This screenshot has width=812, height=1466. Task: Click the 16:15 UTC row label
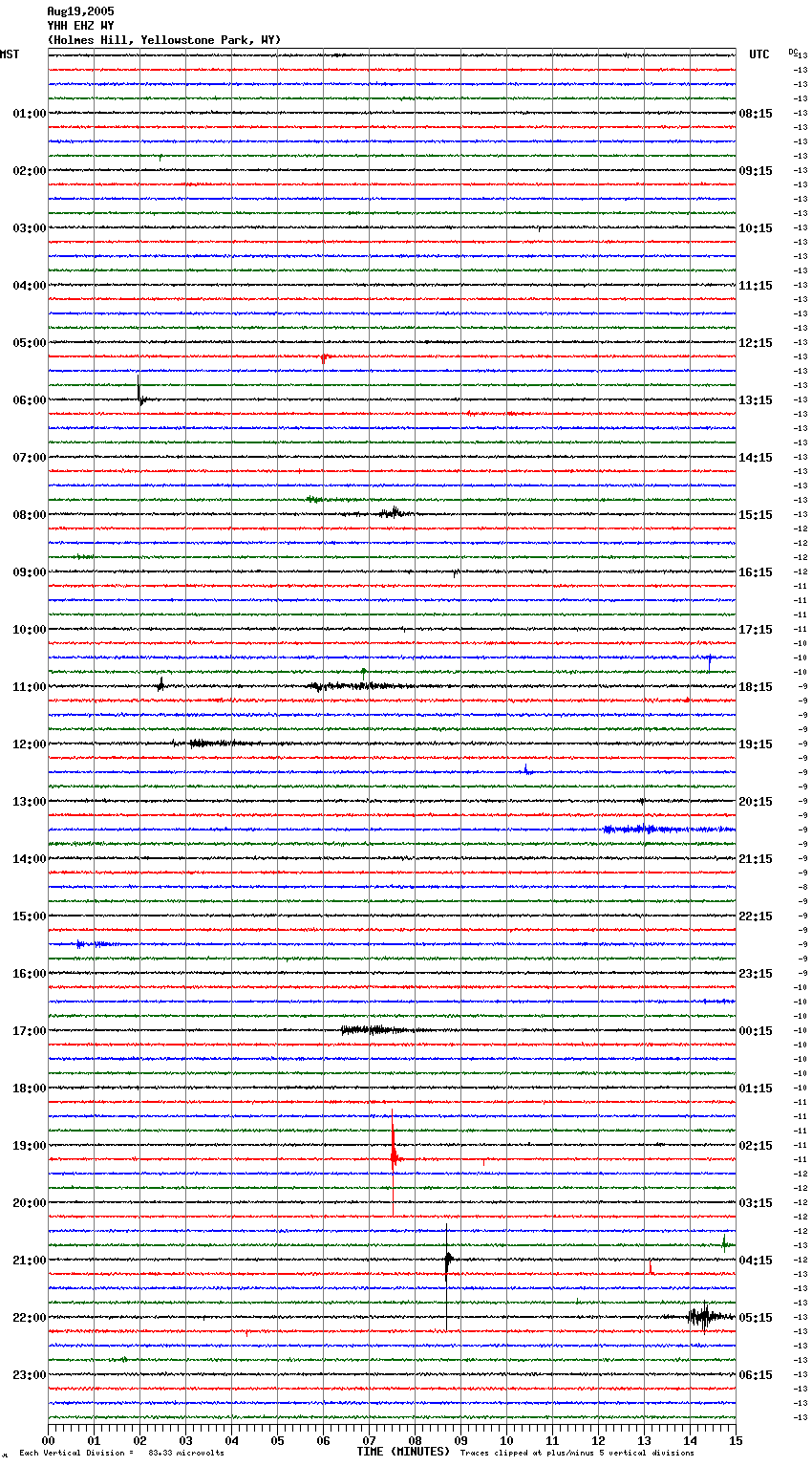(756, 572)
